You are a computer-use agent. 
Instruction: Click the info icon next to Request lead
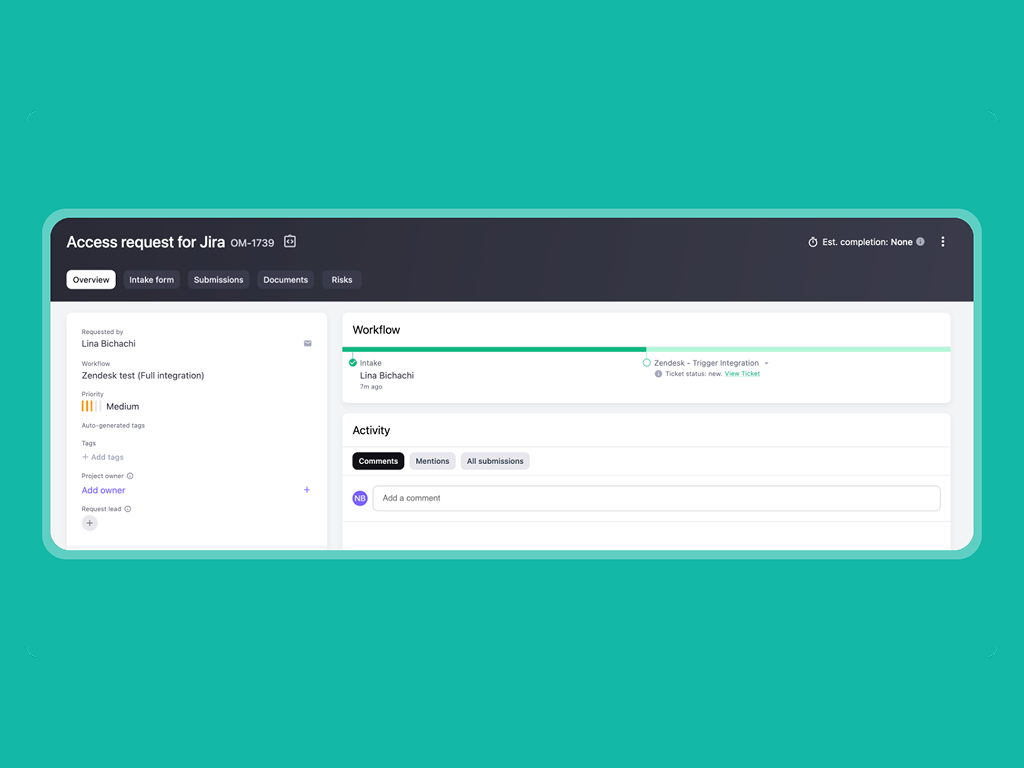coord(128,509)
